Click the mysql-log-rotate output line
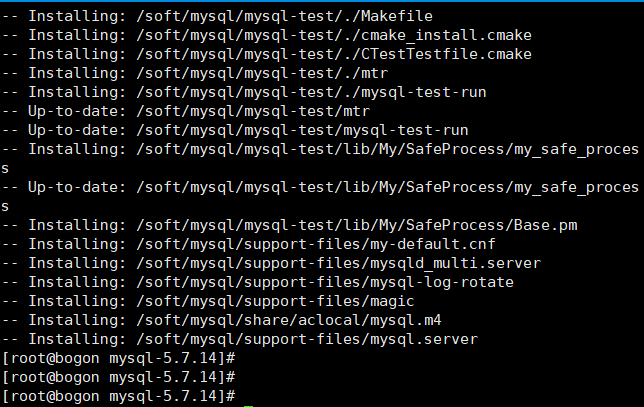This screenshot has width=644, height=407. 258,282
